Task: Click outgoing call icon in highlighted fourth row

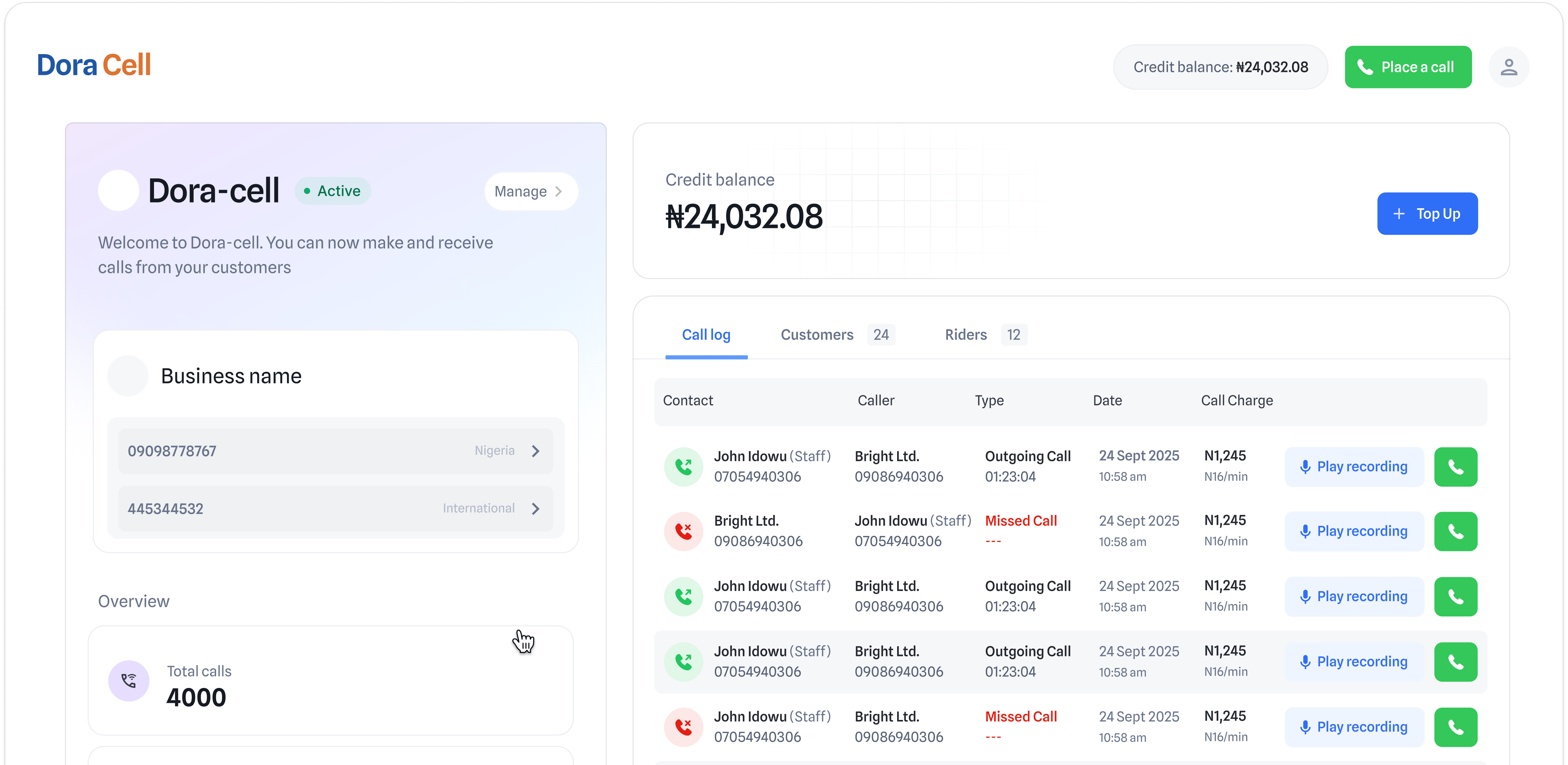Action: pos(684,661)
